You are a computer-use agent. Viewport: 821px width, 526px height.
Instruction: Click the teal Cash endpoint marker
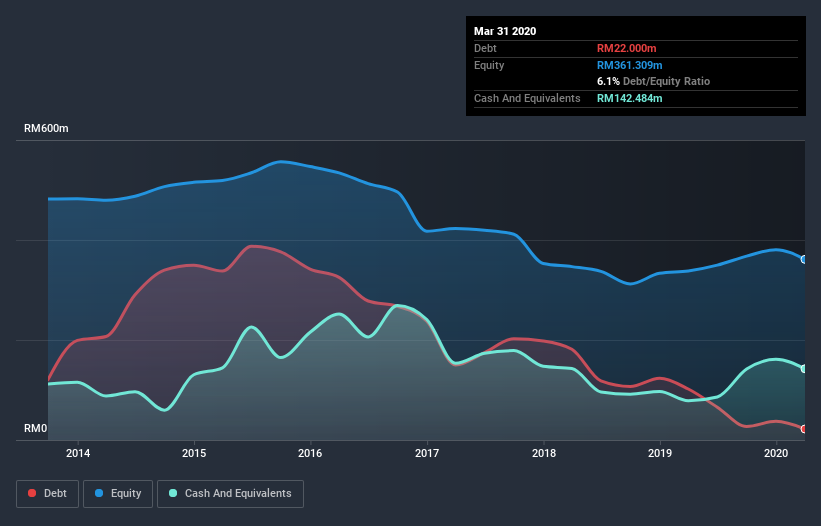[804, 369]
